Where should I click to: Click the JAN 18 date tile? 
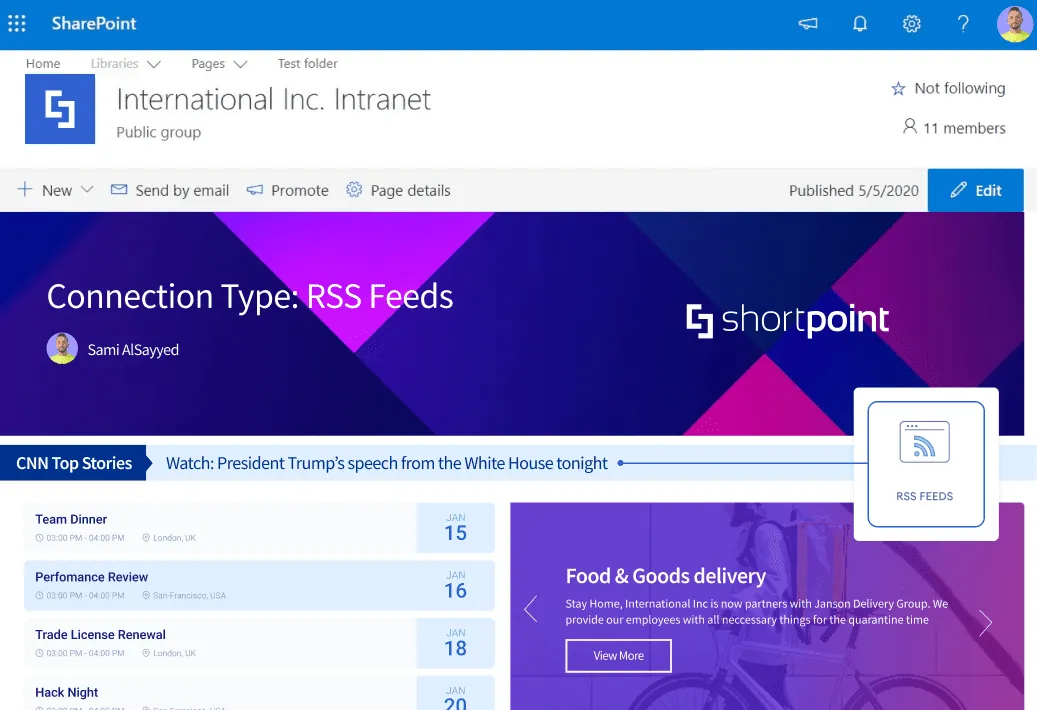click(x=456, y=643)
